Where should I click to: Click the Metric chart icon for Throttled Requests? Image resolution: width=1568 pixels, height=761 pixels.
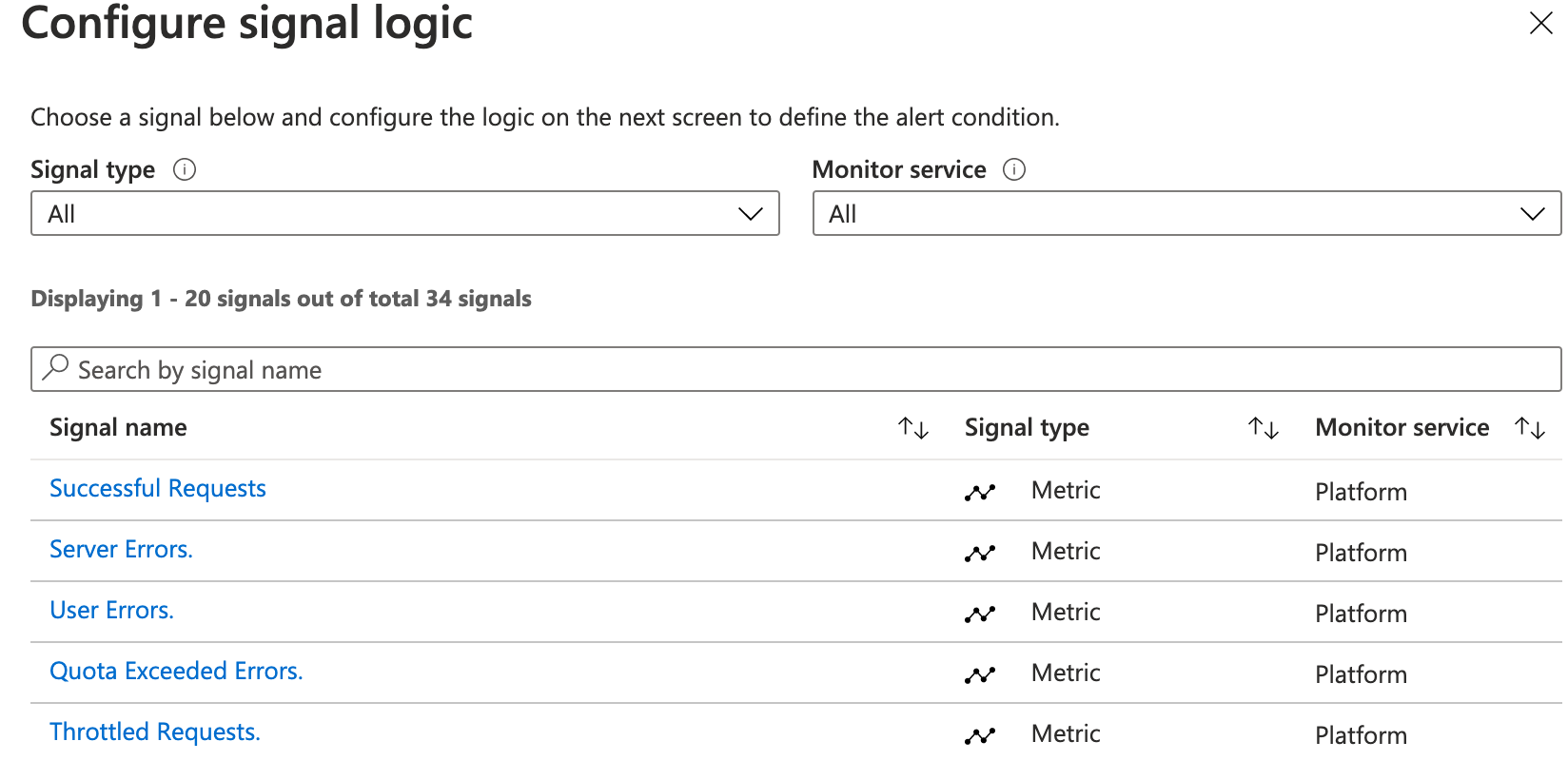coord(980,733)
